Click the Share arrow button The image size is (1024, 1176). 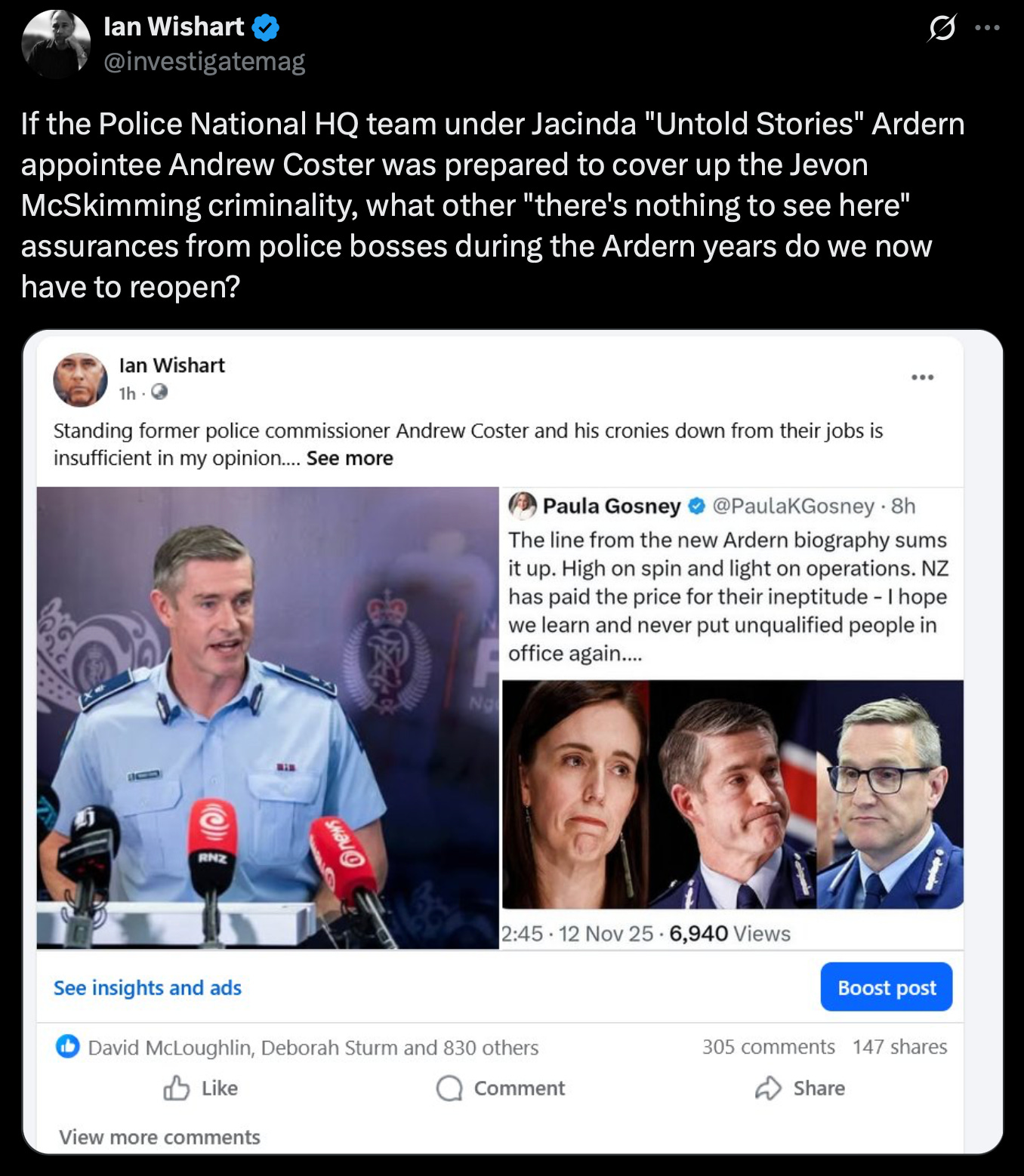(800, 1088)
